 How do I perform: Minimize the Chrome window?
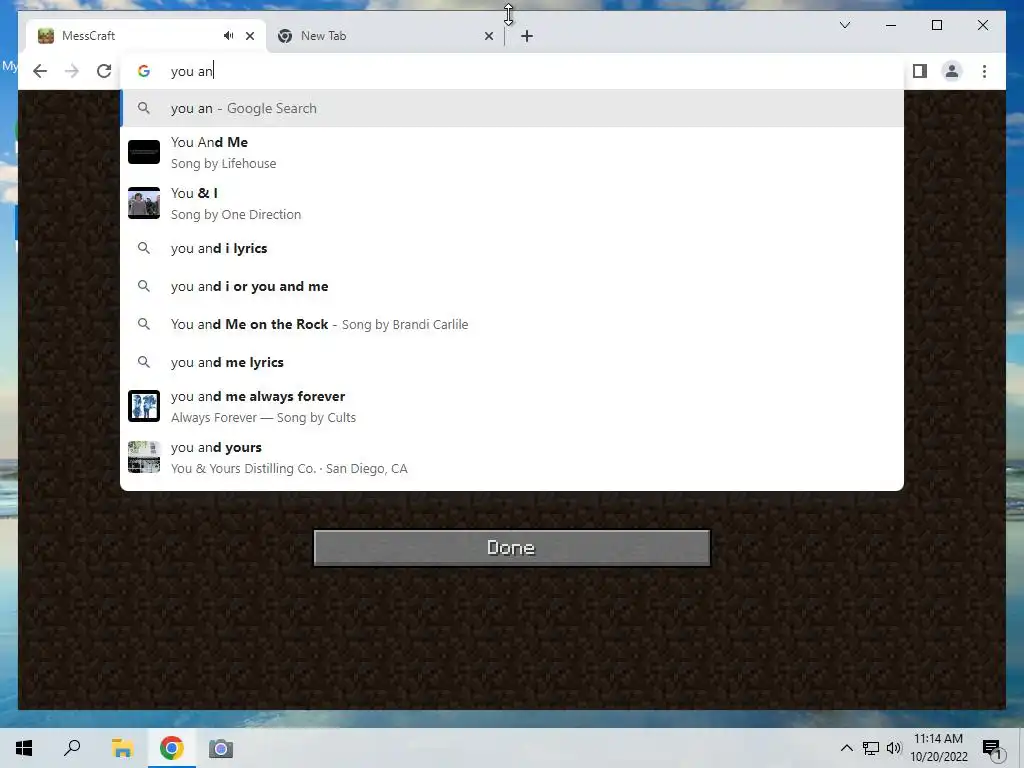click(891, 25)
